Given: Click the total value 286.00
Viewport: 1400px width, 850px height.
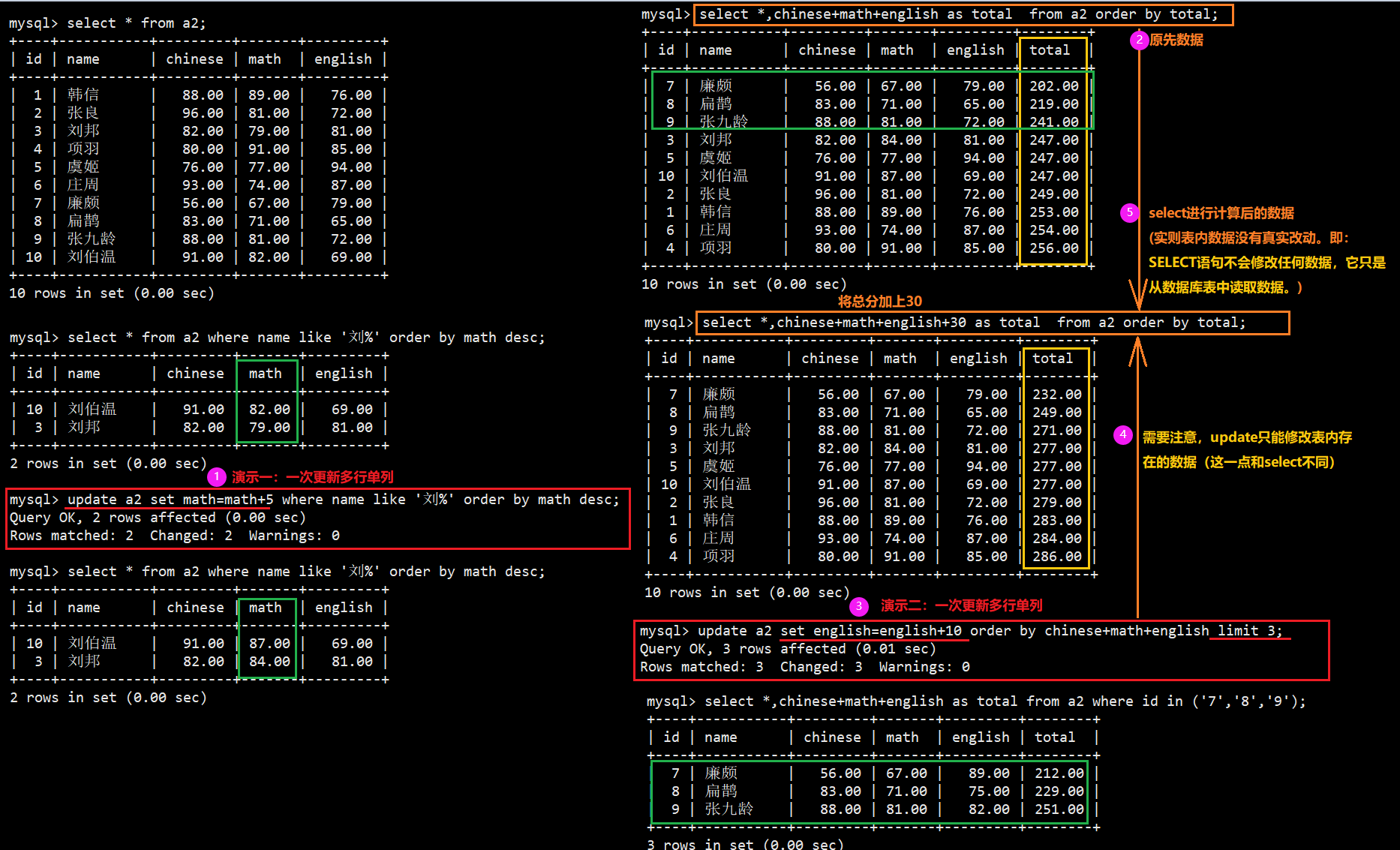Looking at the screenshot, I should pos(1057,557).
